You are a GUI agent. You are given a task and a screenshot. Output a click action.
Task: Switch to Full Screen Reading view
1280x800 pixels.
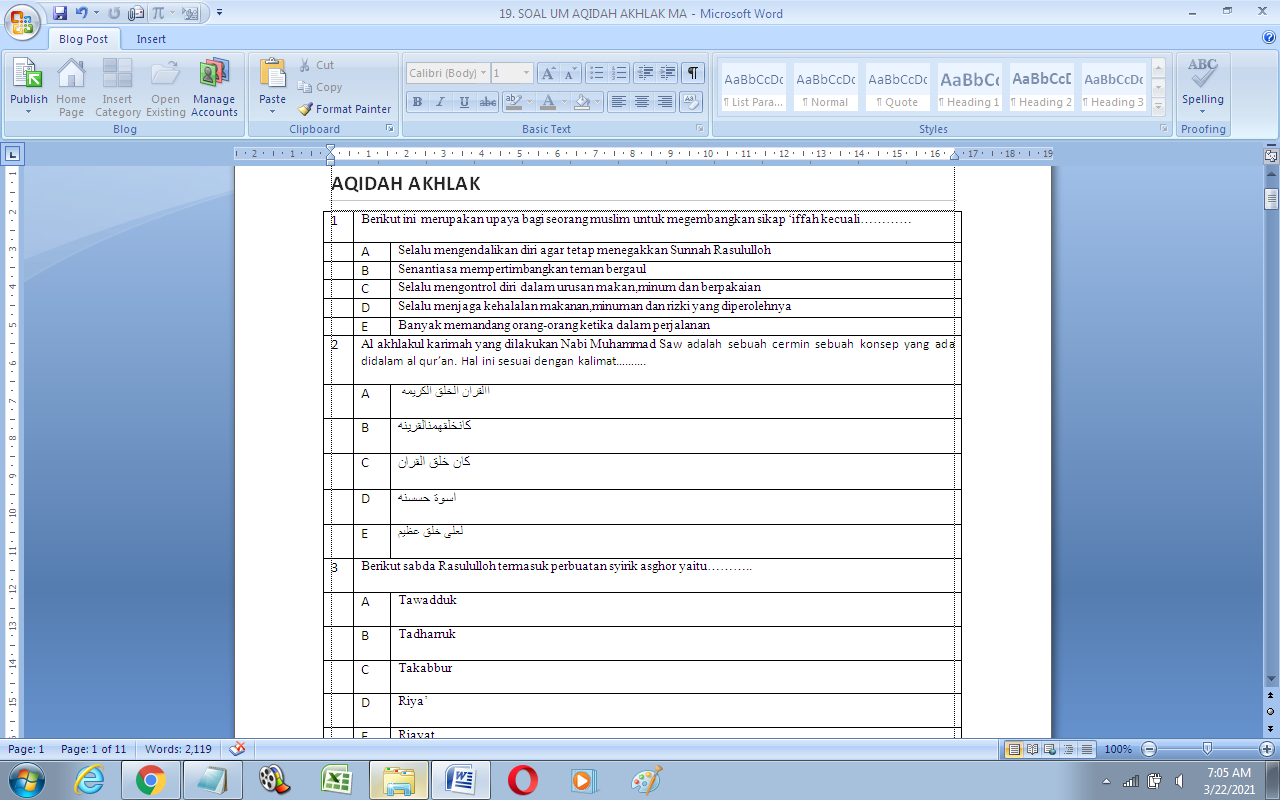[x=1032, y=749]
